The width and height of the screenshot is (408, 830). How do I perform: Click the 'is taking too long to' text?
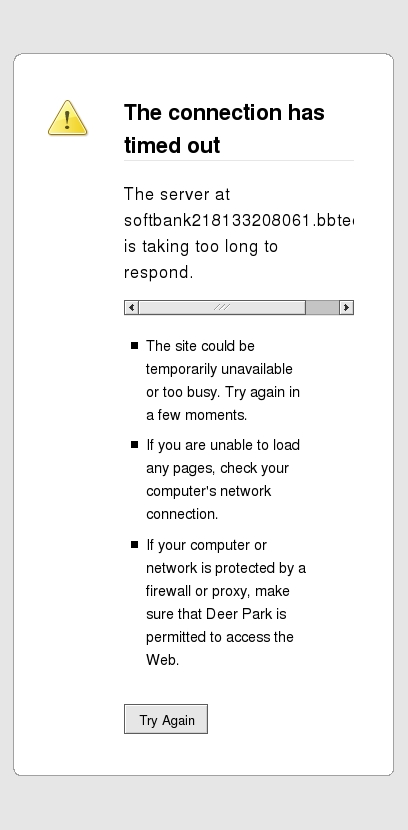(x=201, y=246)
